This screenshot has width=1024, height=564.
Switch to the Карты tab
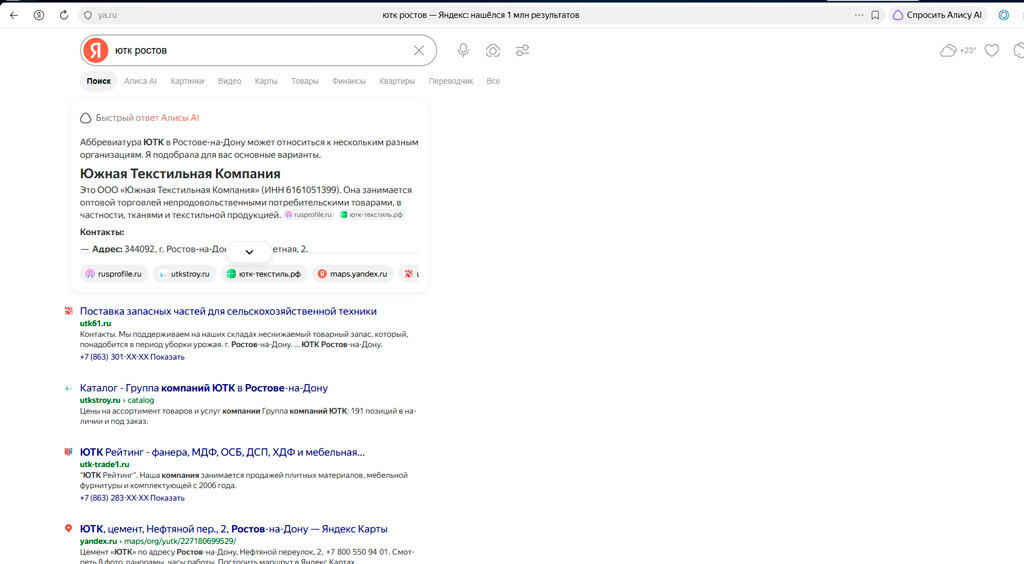[266, 81]
